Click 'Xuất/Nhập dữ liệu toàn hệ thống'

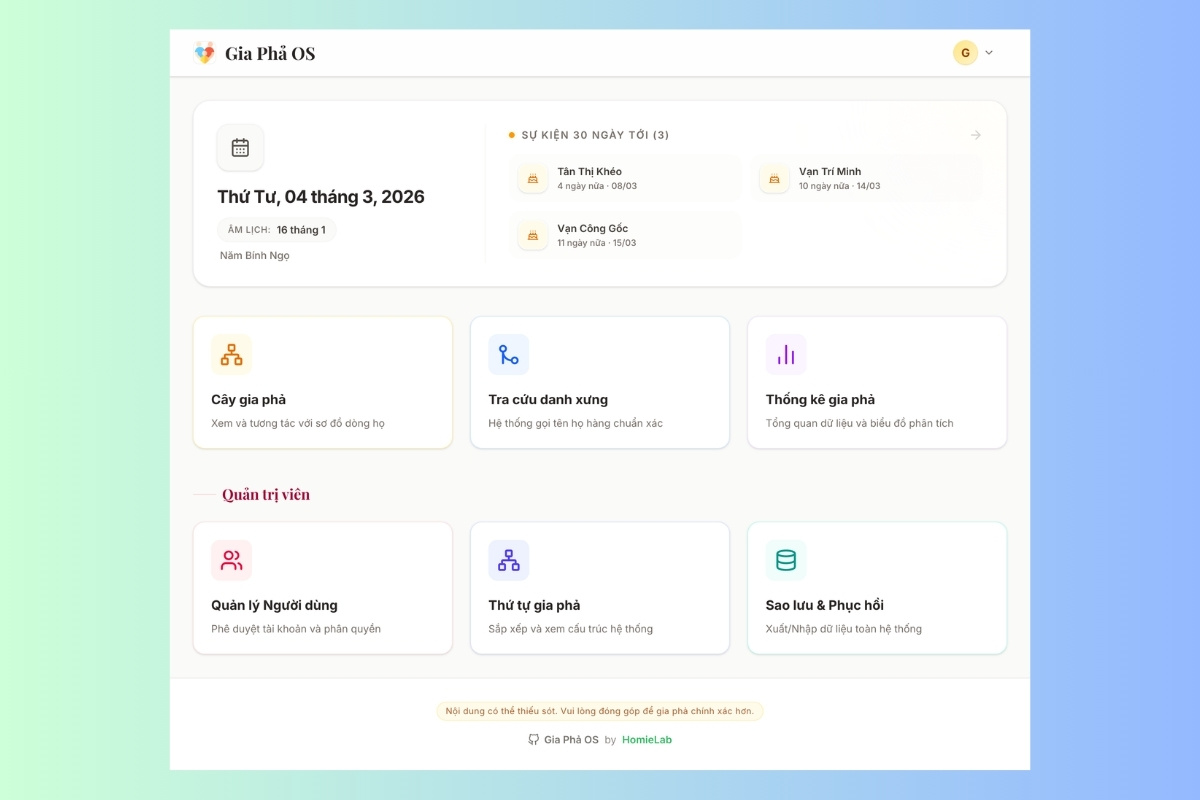point(844,629)
